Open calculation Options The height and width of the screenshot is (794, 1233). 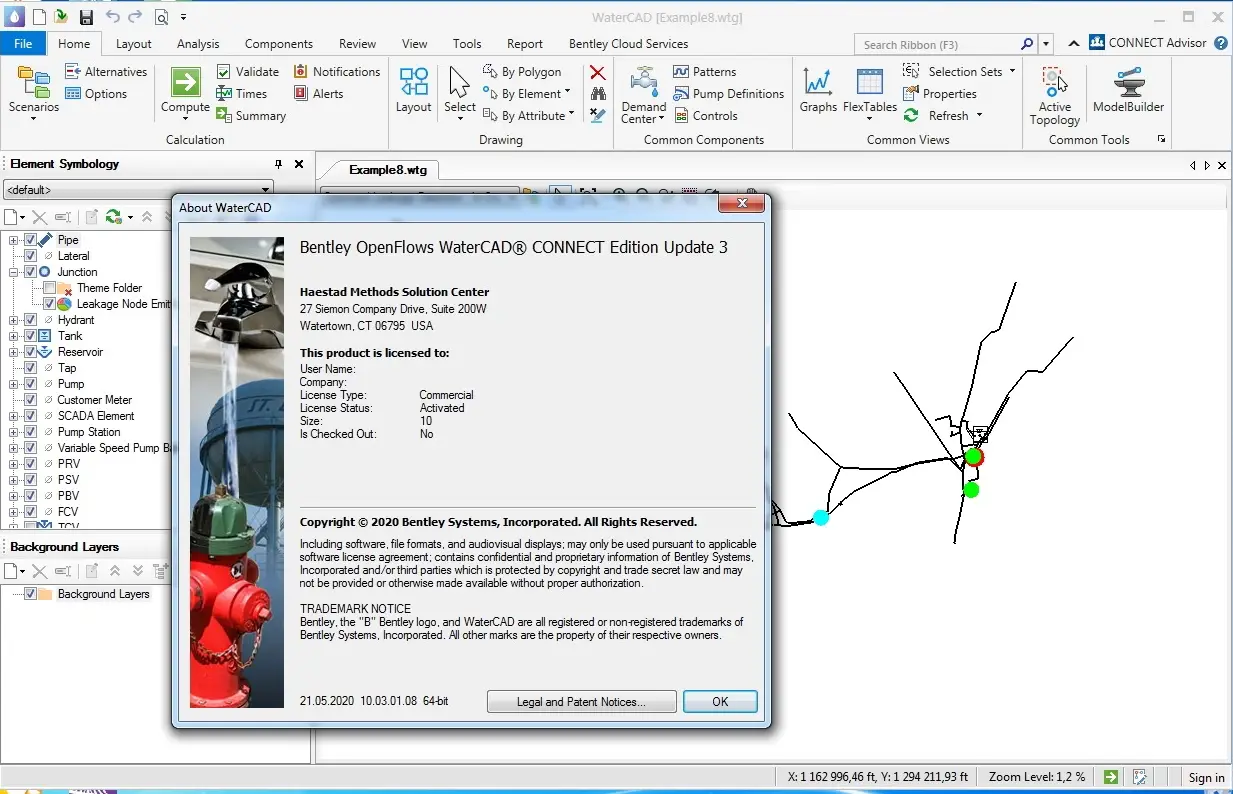pyautogui.click(x=96, y=94)
